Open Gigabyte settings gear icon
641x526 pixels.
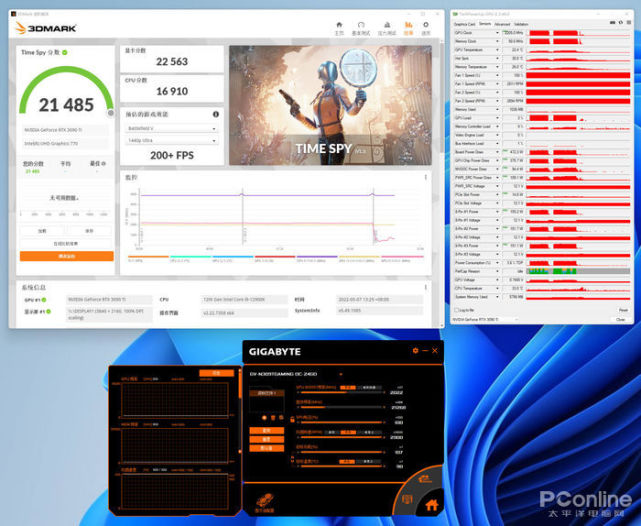click(415, 350)
